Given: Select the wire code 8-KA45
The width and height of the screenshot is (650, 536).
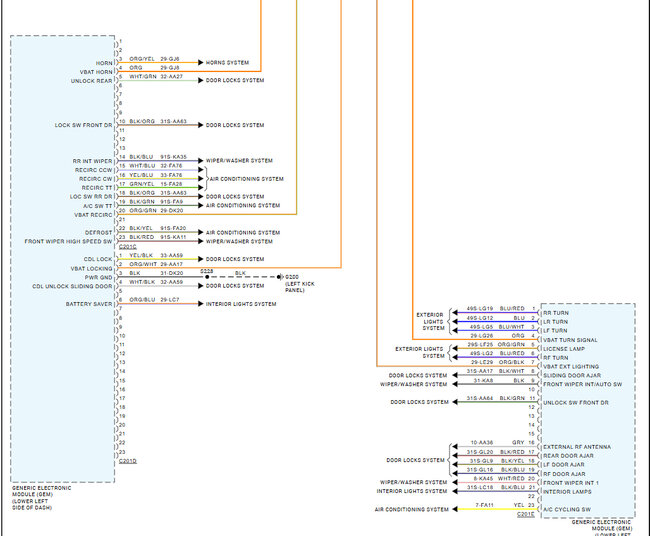Looking at the screenshot, I should click(484, 479).
